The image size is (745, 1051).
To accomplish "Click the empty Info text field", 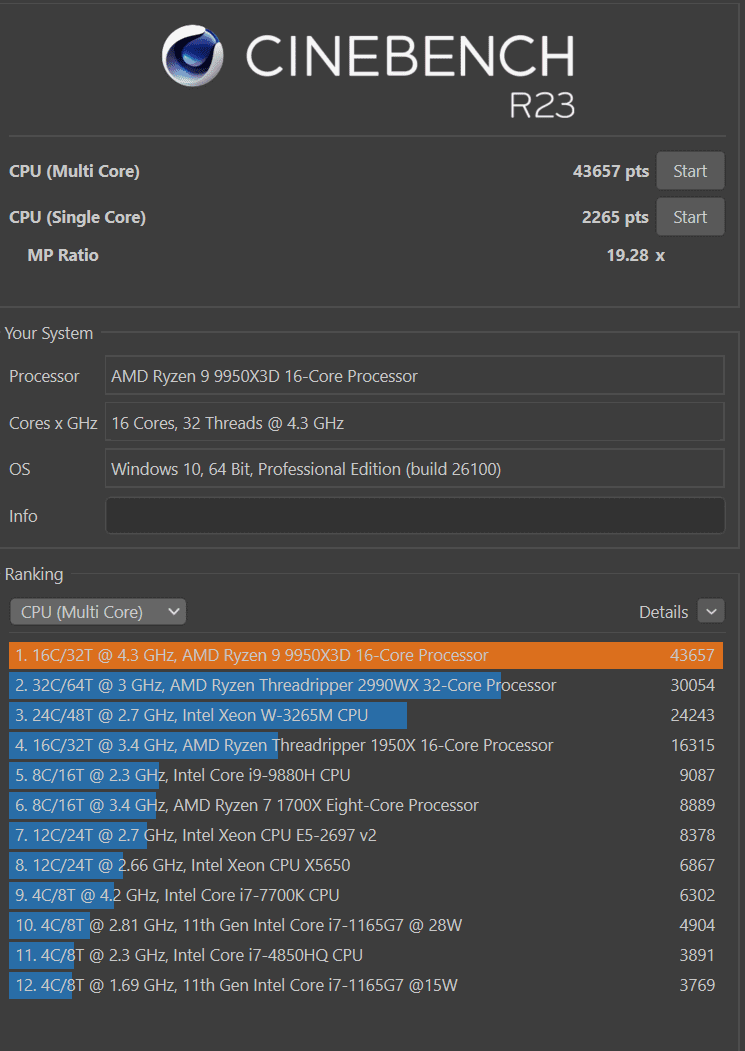I will click(414, 516).
